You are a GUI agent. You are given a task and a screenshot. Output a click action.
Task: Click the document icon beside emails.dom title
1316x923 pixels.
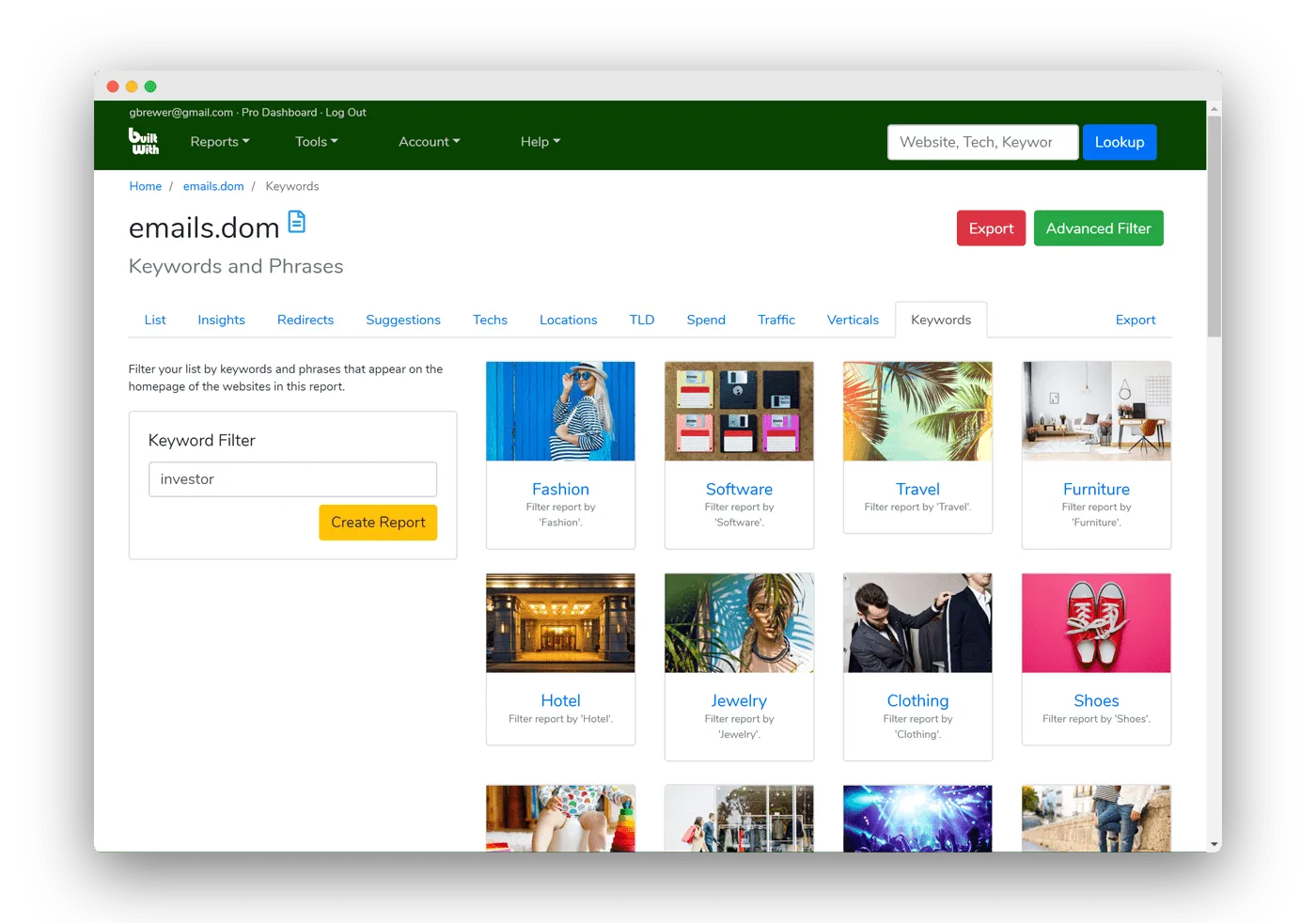tap(296, 223)
